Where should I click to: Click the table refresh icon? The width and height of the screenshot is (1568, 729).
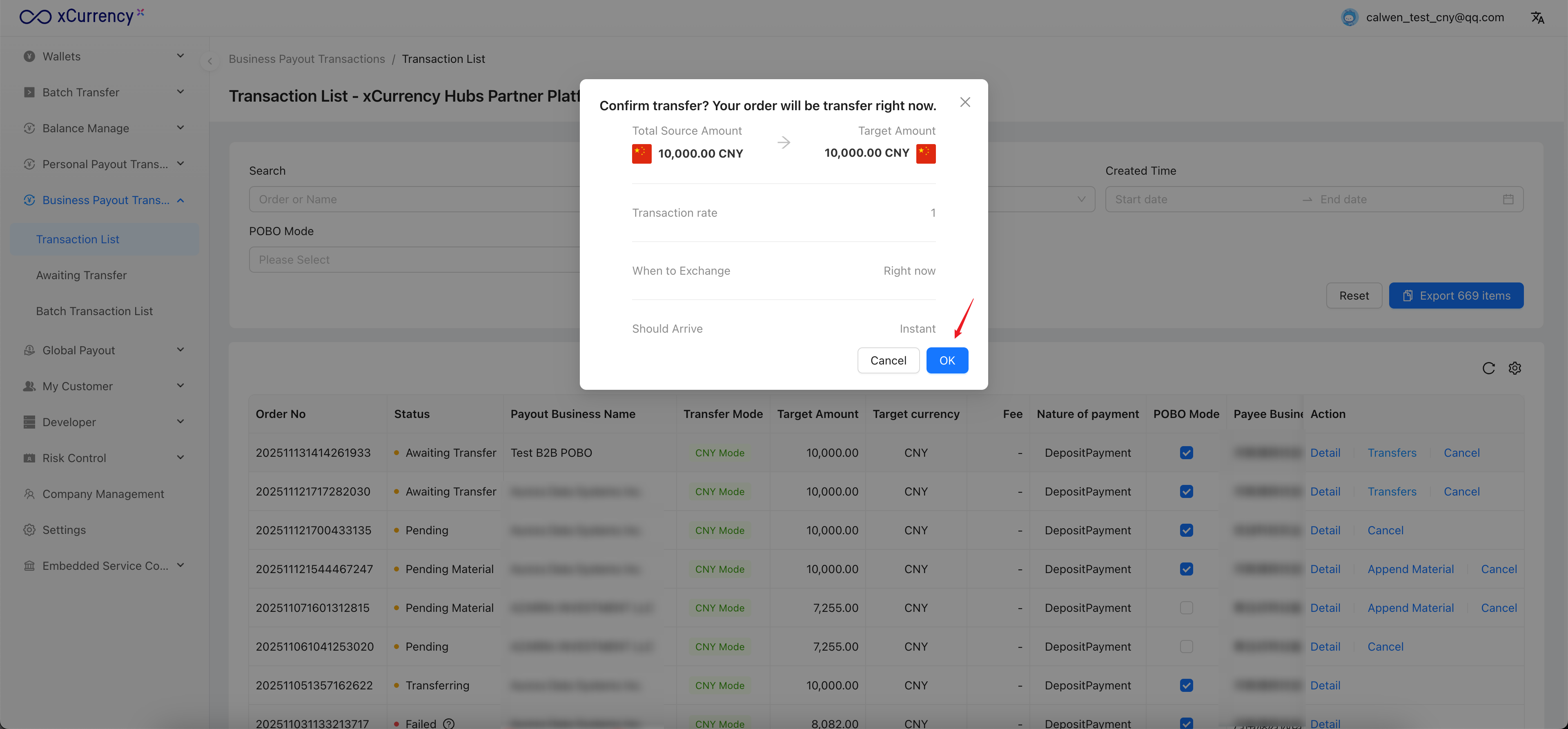[x=1488, y=368]
